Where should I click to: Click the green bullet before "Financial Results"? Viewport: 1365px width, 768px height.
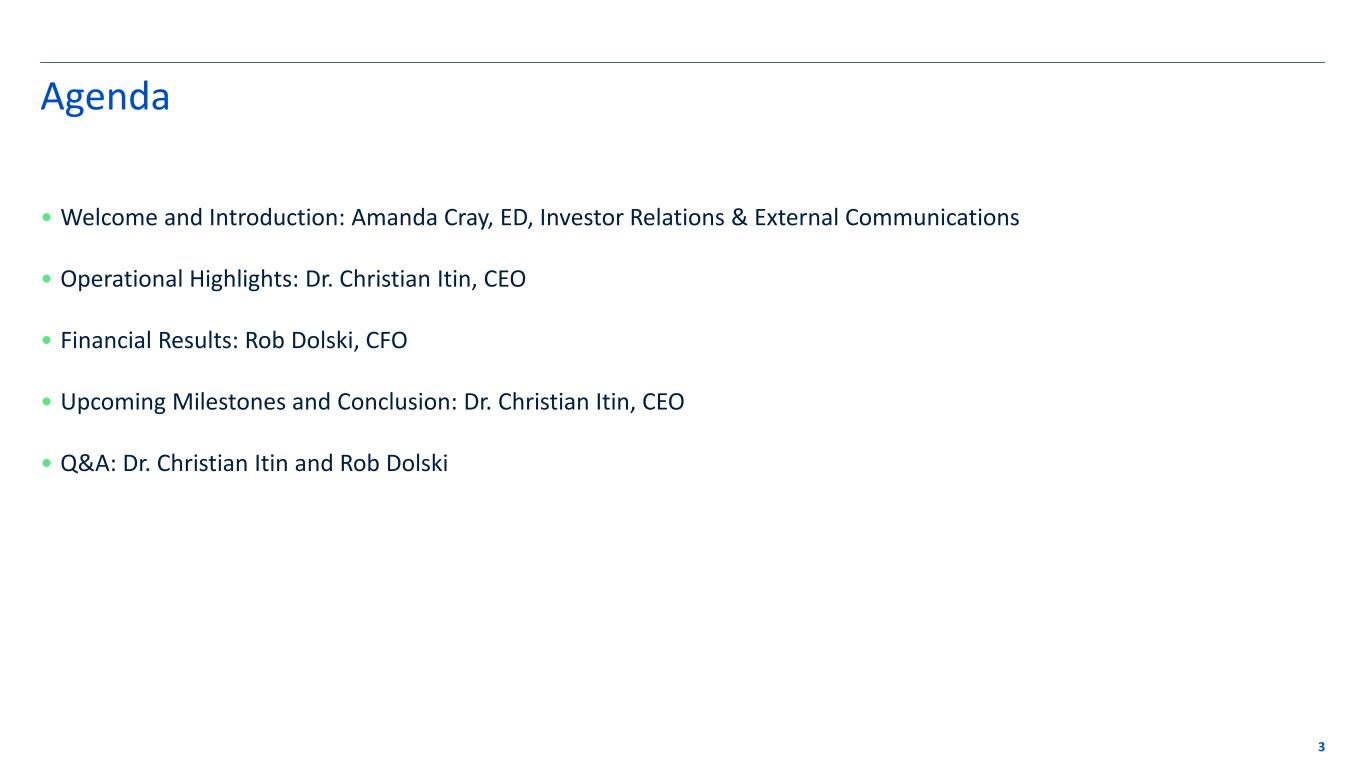(47, 341)
